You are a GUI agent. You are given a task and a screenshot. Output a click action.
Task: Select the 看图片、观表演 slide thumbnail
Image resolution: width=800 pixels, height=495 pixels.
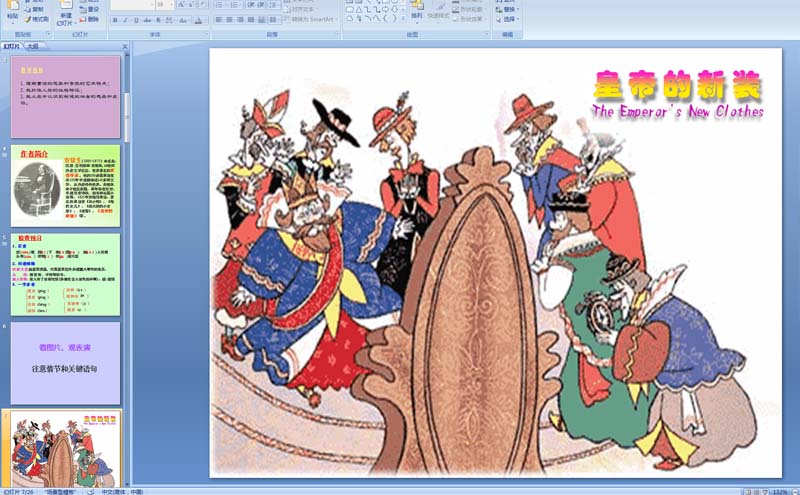tap(66, 363)
